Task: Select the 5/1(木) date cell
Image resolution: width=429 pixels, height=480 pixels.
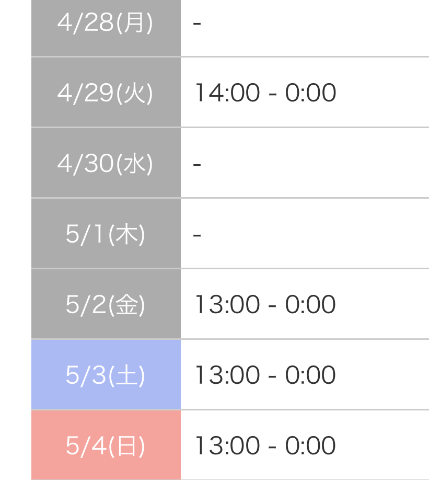Action: click(x=106, y=234)
